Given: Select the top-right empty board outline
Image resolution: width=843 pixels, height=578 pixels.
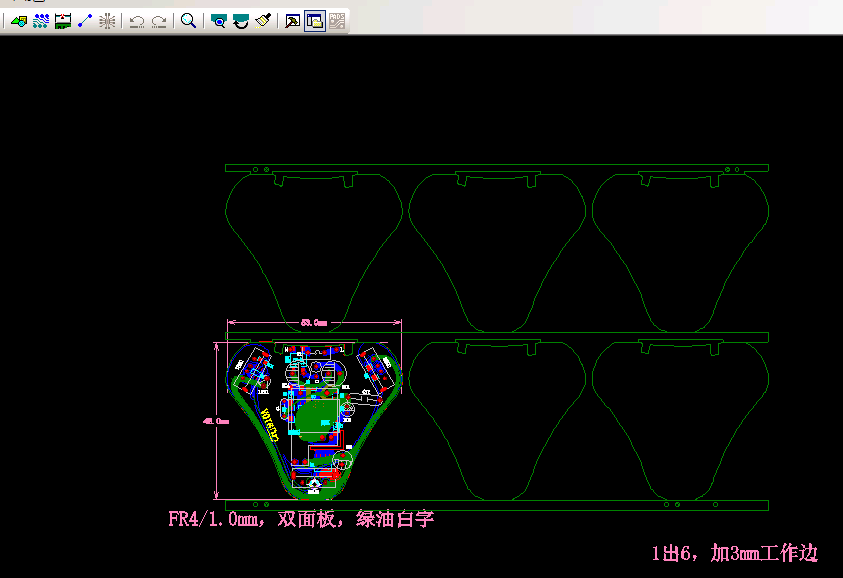Looking at the screenshot, I should pyautogui.click(x=679, y=252).
